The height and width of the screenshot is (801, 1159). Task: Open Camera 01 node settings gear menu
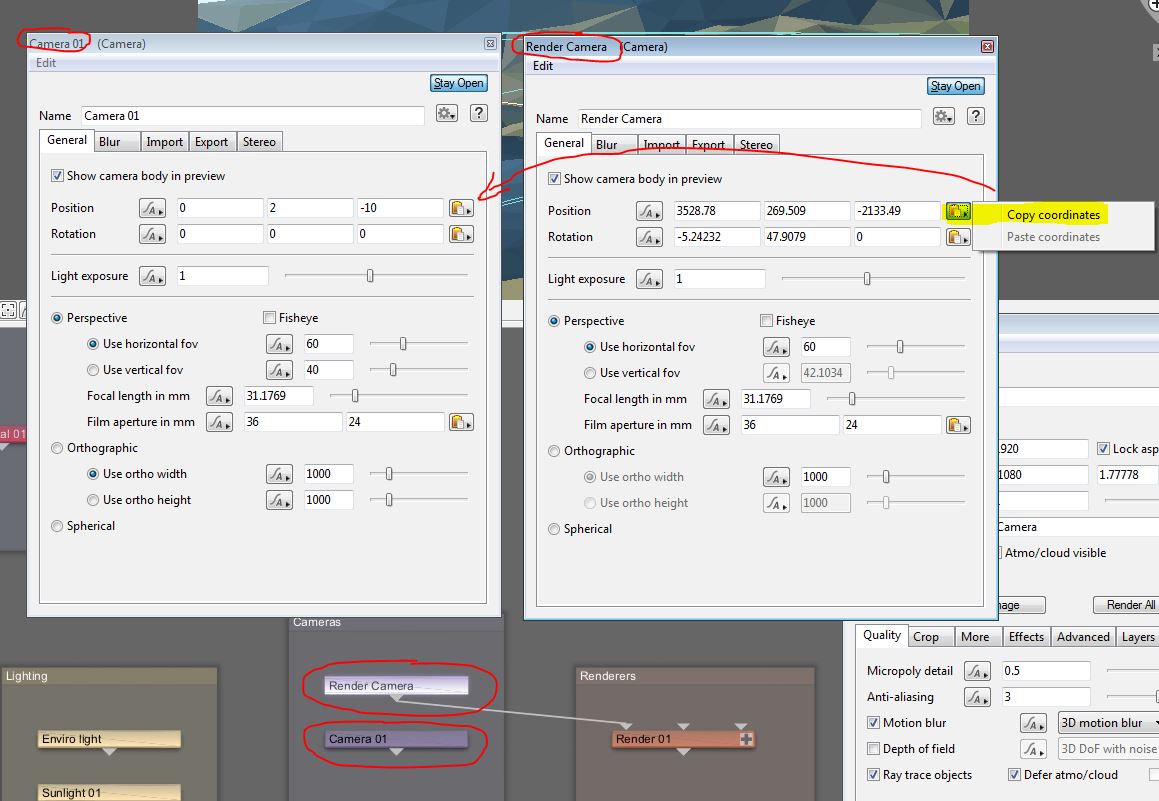click(446, 114)
